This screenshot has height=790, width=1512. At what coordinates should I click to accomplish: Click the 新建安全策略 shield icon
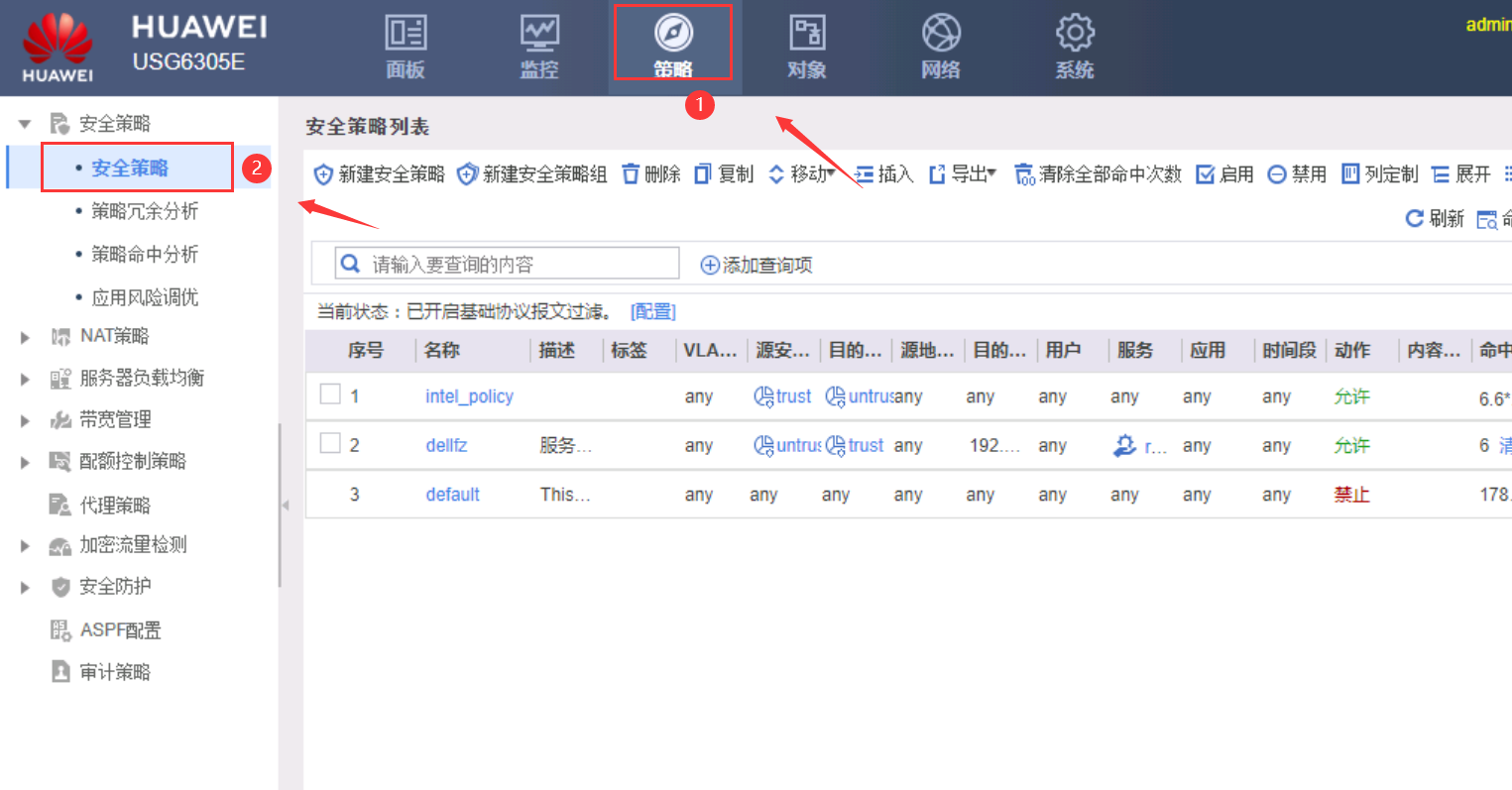[x=323, y=175]
